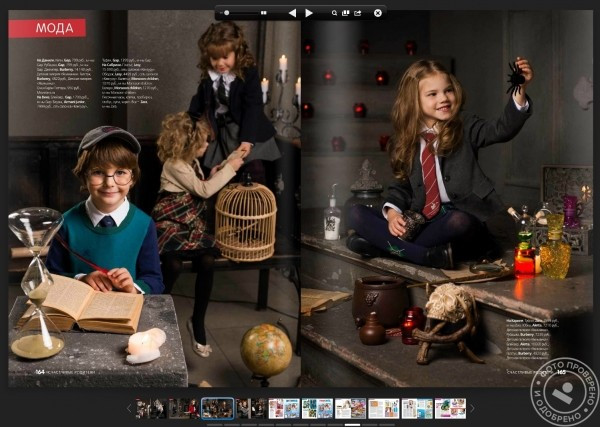This screenshot has height=427, width=600.
Task: Open the fifth thumbnail in the strip
Action: (x=283, y=408)
